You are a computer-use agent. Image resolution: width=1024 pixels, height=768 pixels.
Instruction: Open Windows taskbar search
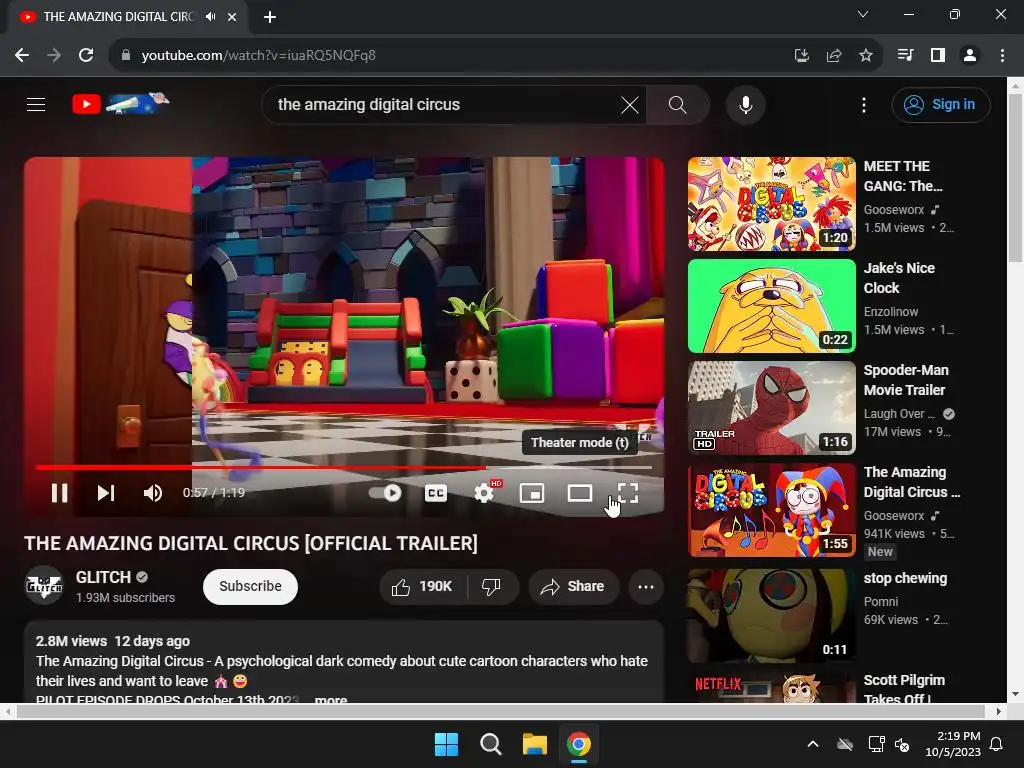pyautogui.click(x=490, y=744)
